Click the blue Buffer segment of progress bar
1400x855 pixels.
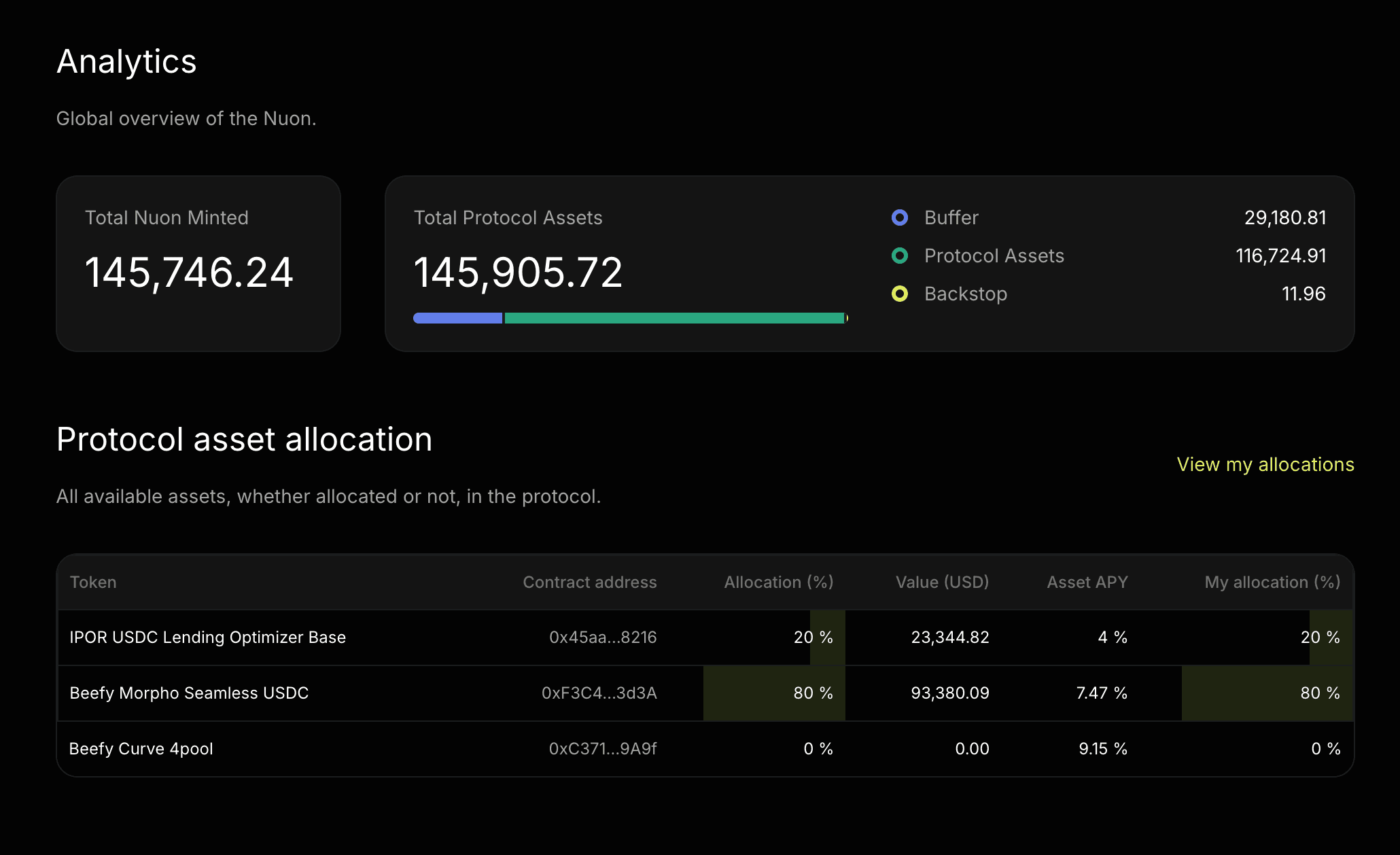point(457,318)
